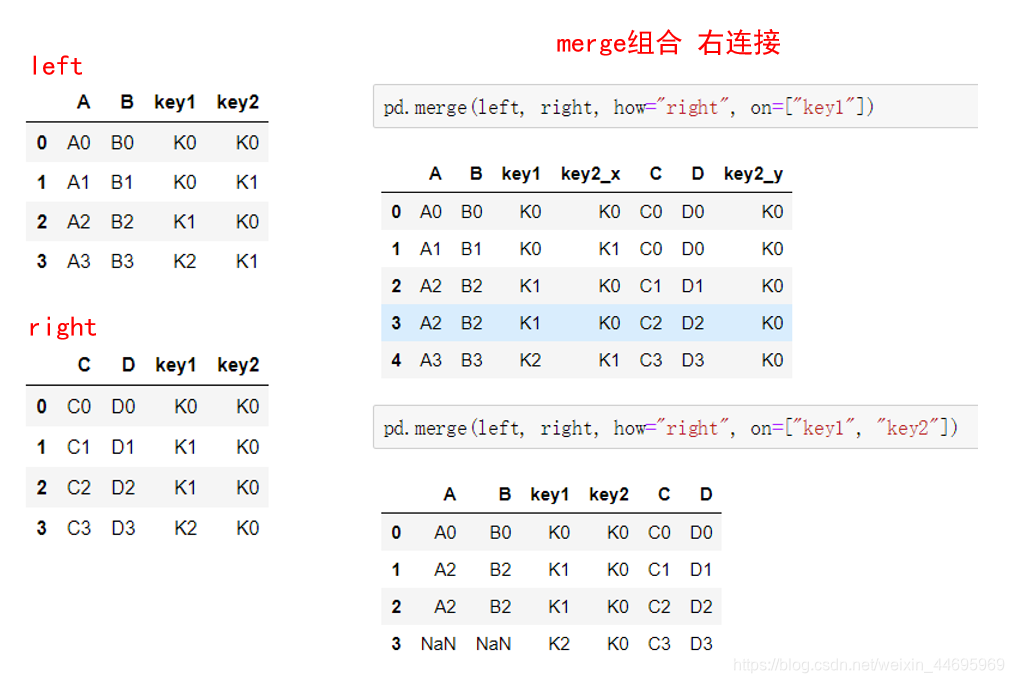Select the "B" header in the left table
The width and height of the screenshot is (1014, 683).
[127, 102]
